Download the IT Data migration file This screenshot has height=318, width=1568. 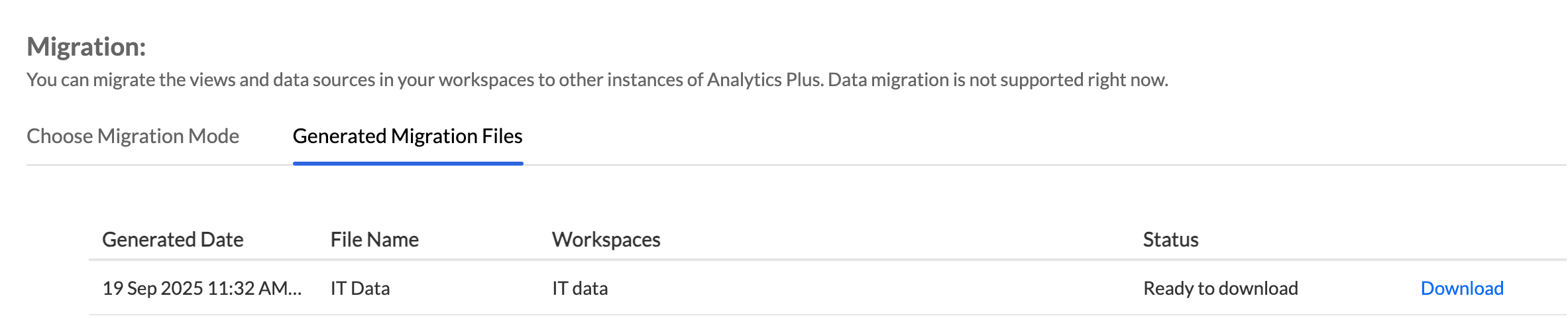(1461, 288)
